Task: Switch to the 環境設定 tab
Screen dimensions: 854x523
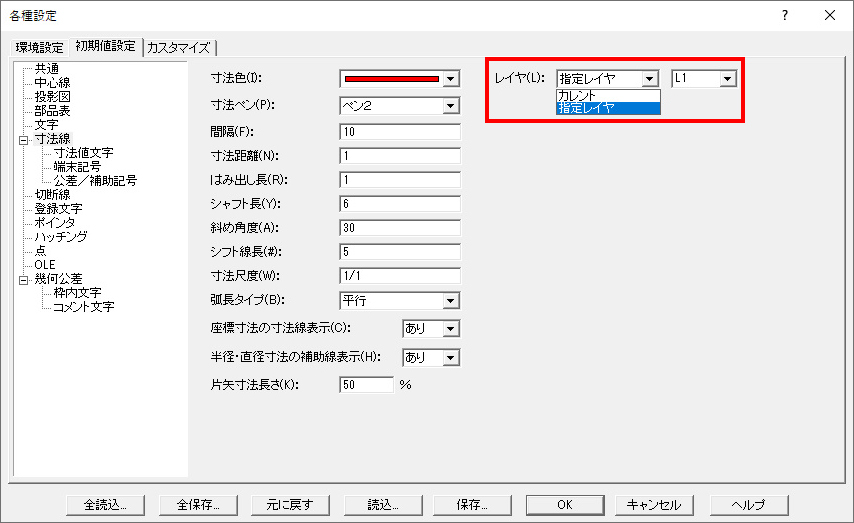Action: click(39, 47)
